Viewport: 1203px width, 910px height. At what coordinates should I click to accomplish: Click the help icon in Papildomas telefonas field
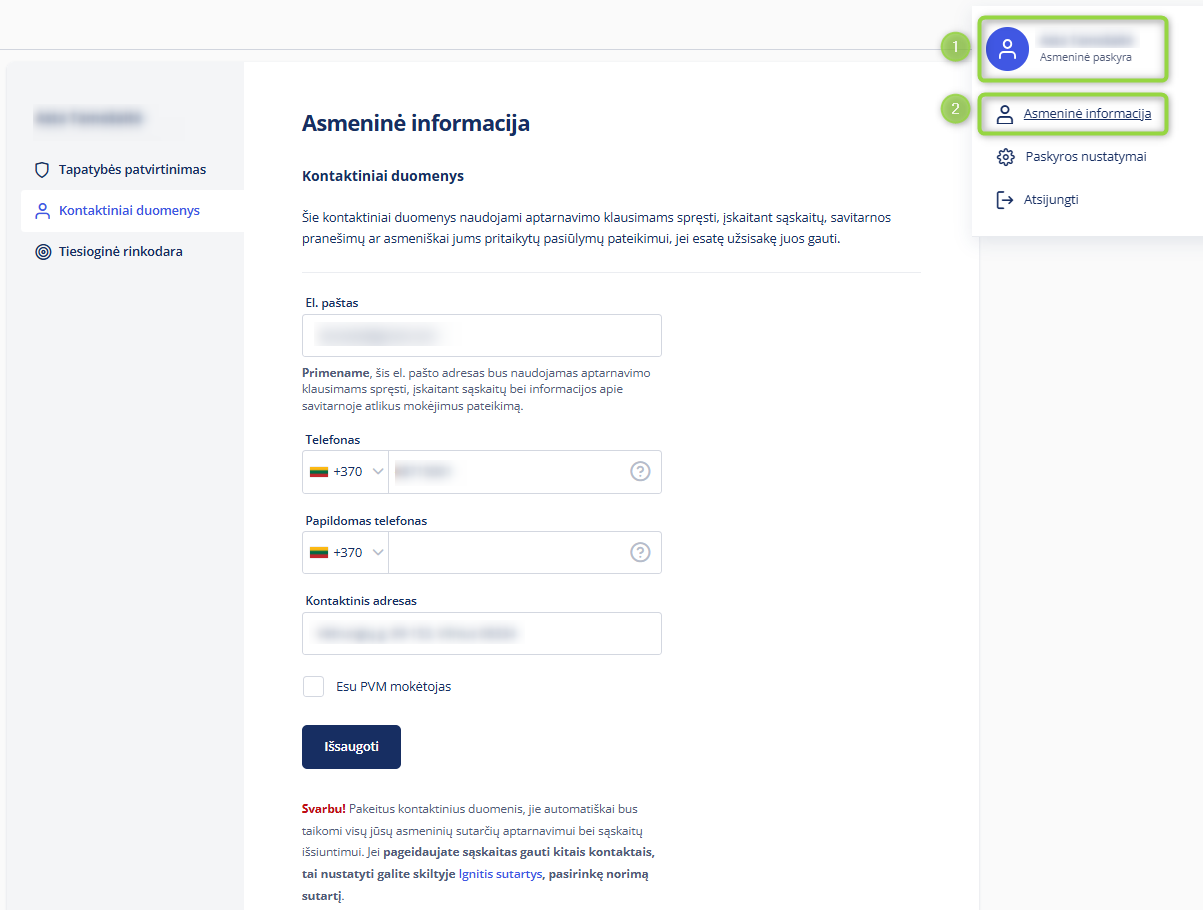(x=640, y=552)
